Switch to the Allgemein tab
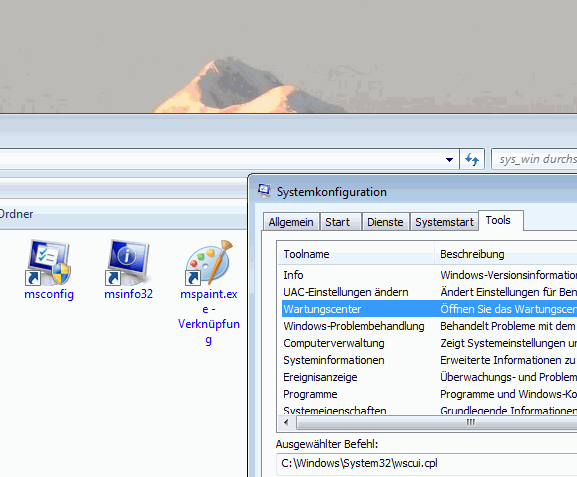 (291, 222)
